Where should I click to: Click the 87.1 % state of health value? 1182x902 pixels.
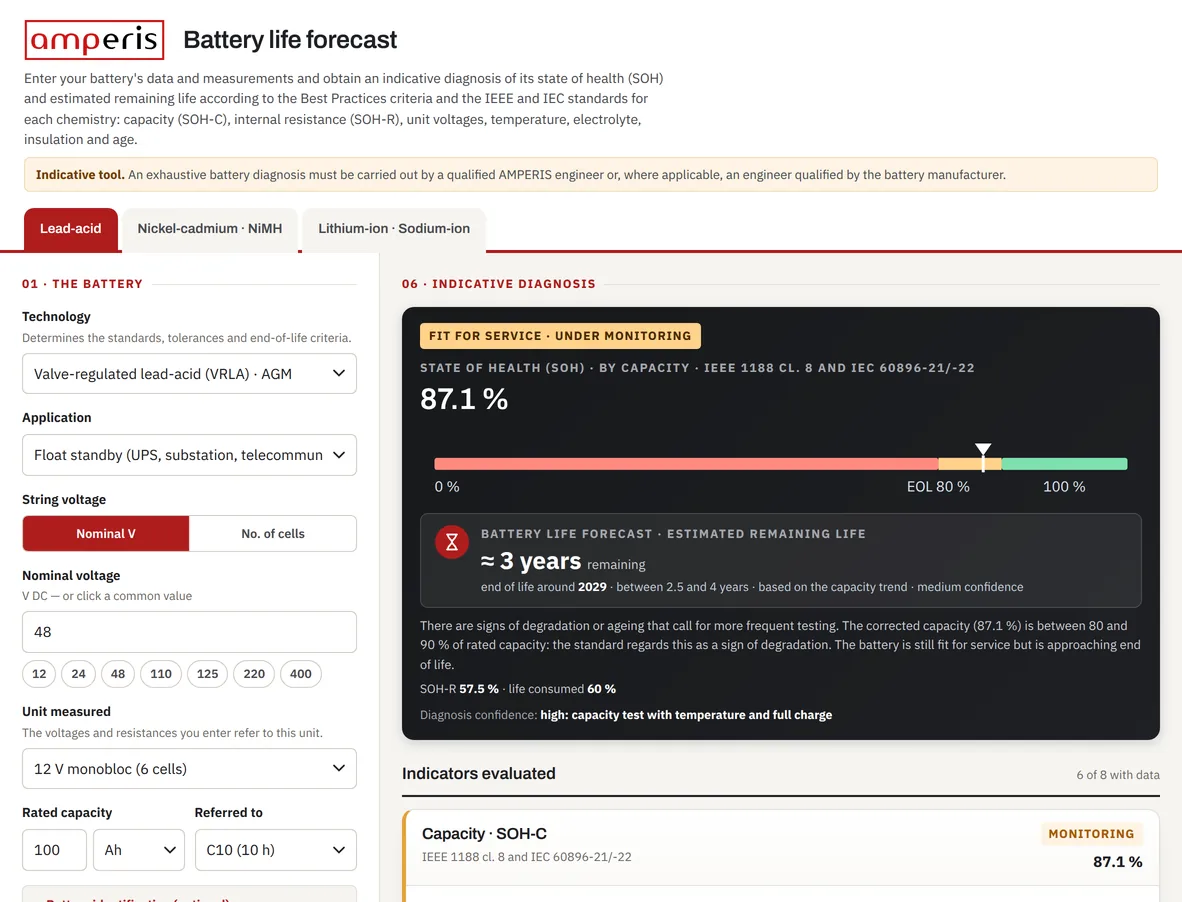tap(464, 399)
